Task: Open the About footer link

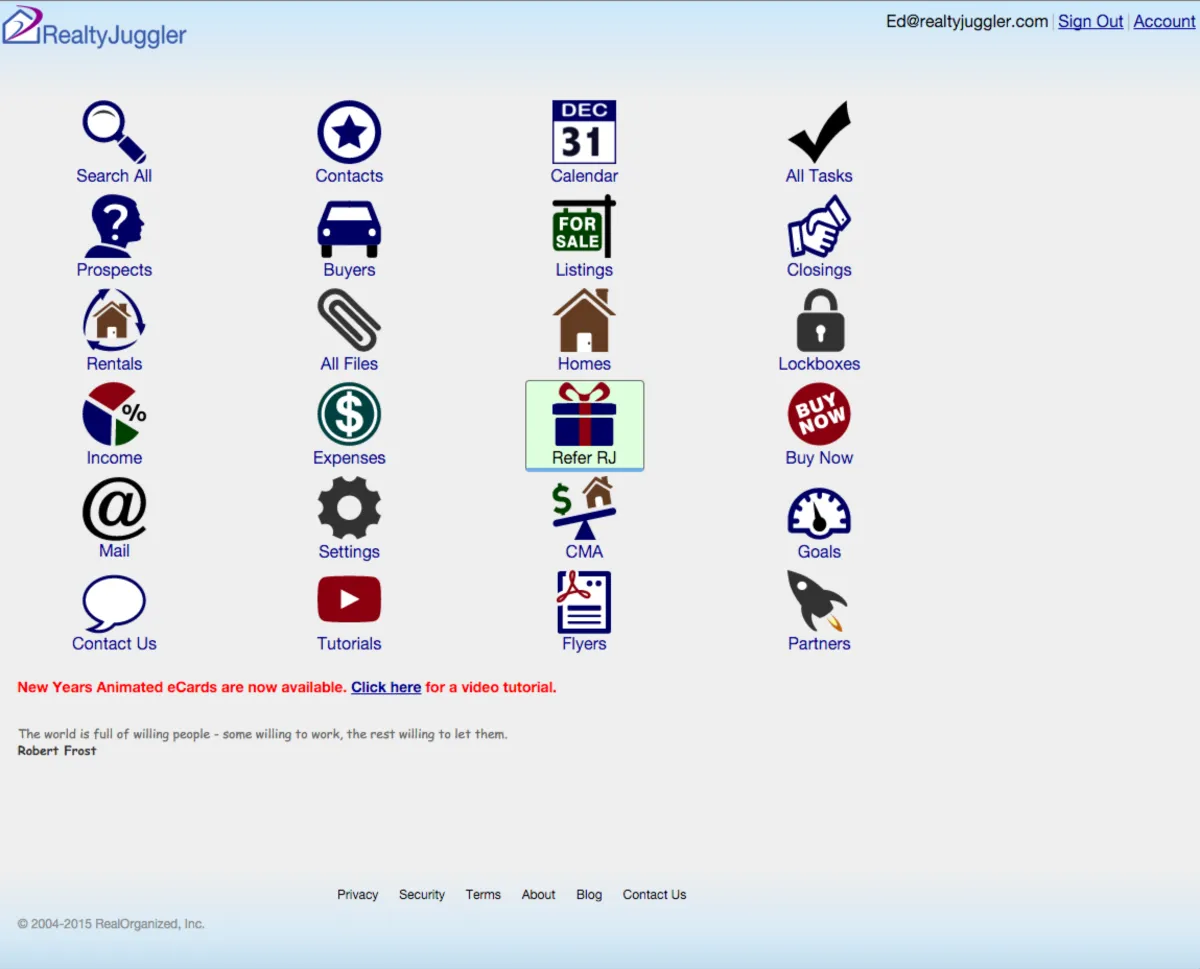Action: pyautogui.click(x=538, y=895)
